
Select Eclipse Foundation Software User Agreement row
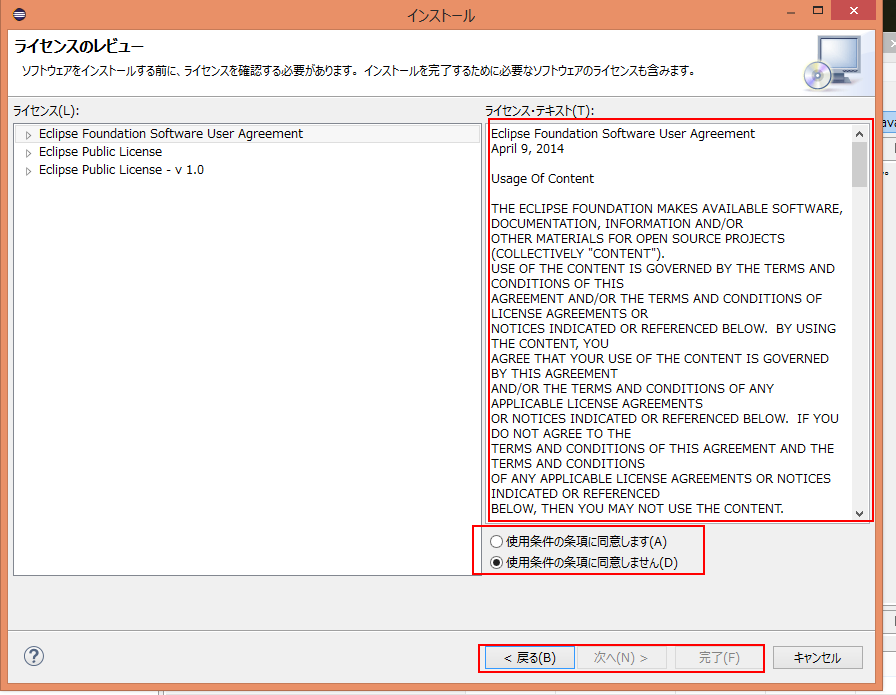[x=247, y=134]
